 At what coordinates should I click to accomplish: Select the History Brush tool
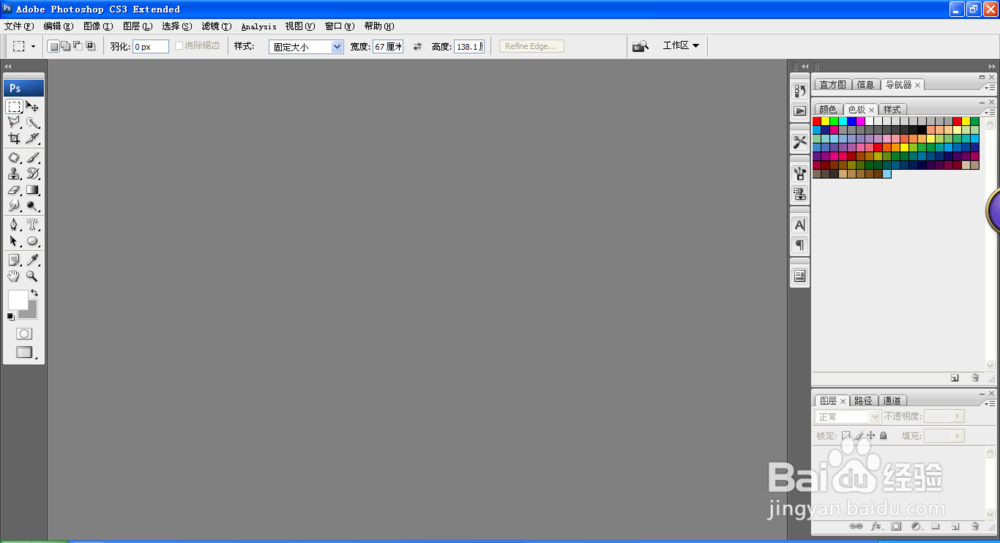pyautogui.click(x=33, y=174)
